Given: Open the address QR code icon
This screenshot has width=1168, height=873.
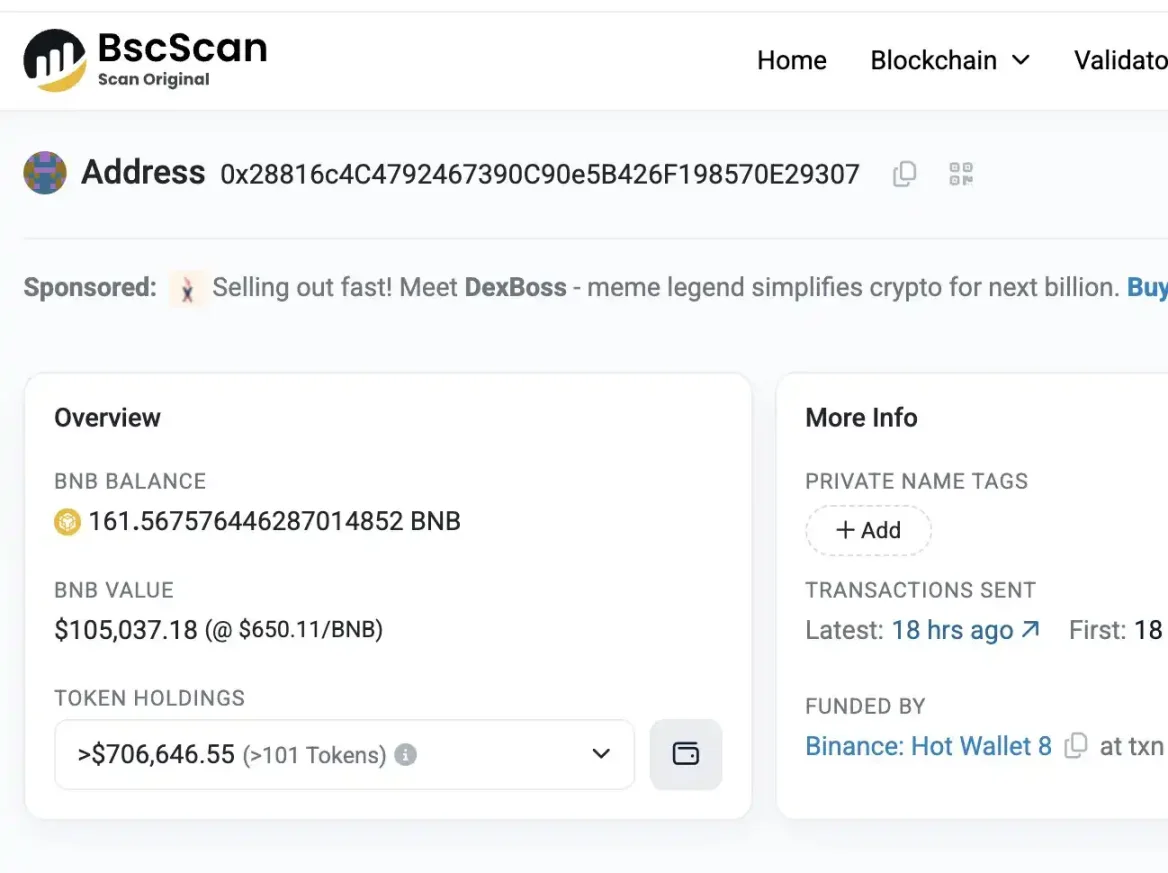Looking at the screenshot, I should 960,173.
